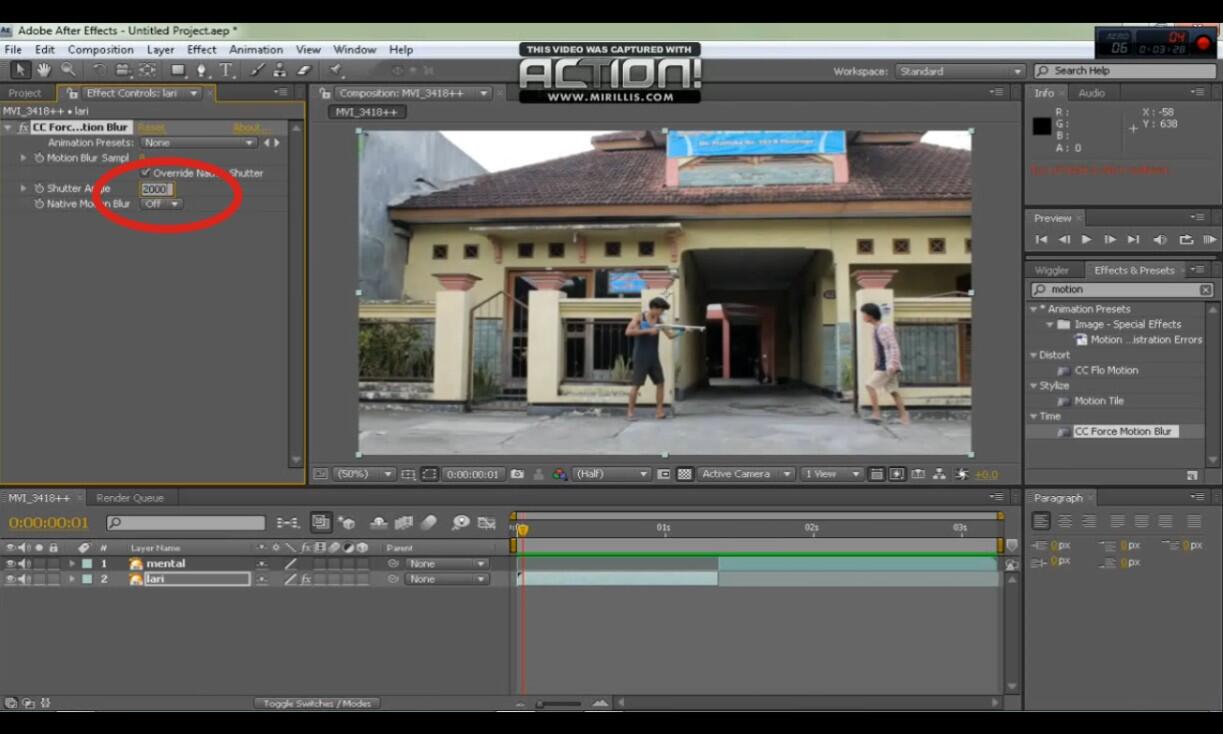This screenshot has height=734, width=1223.
Task: Toggle the Override Native Shutter checkbox
Action: (146, 173)
